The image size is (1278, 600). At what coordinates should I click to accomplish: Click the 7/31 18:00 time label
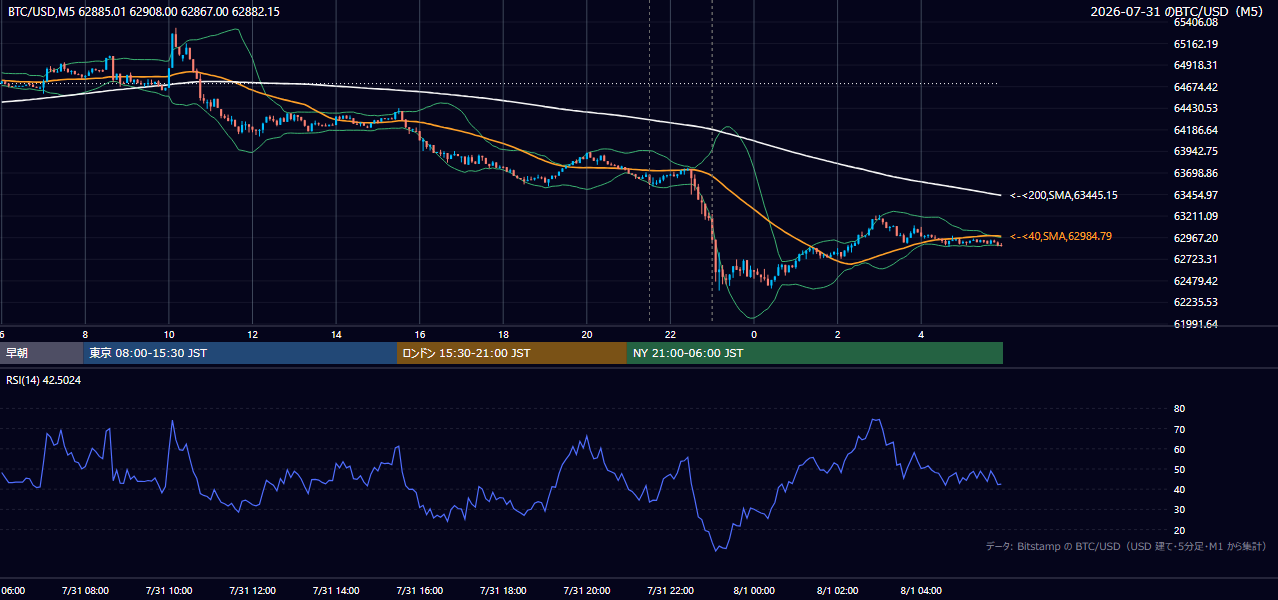click(x=503, y=591)
